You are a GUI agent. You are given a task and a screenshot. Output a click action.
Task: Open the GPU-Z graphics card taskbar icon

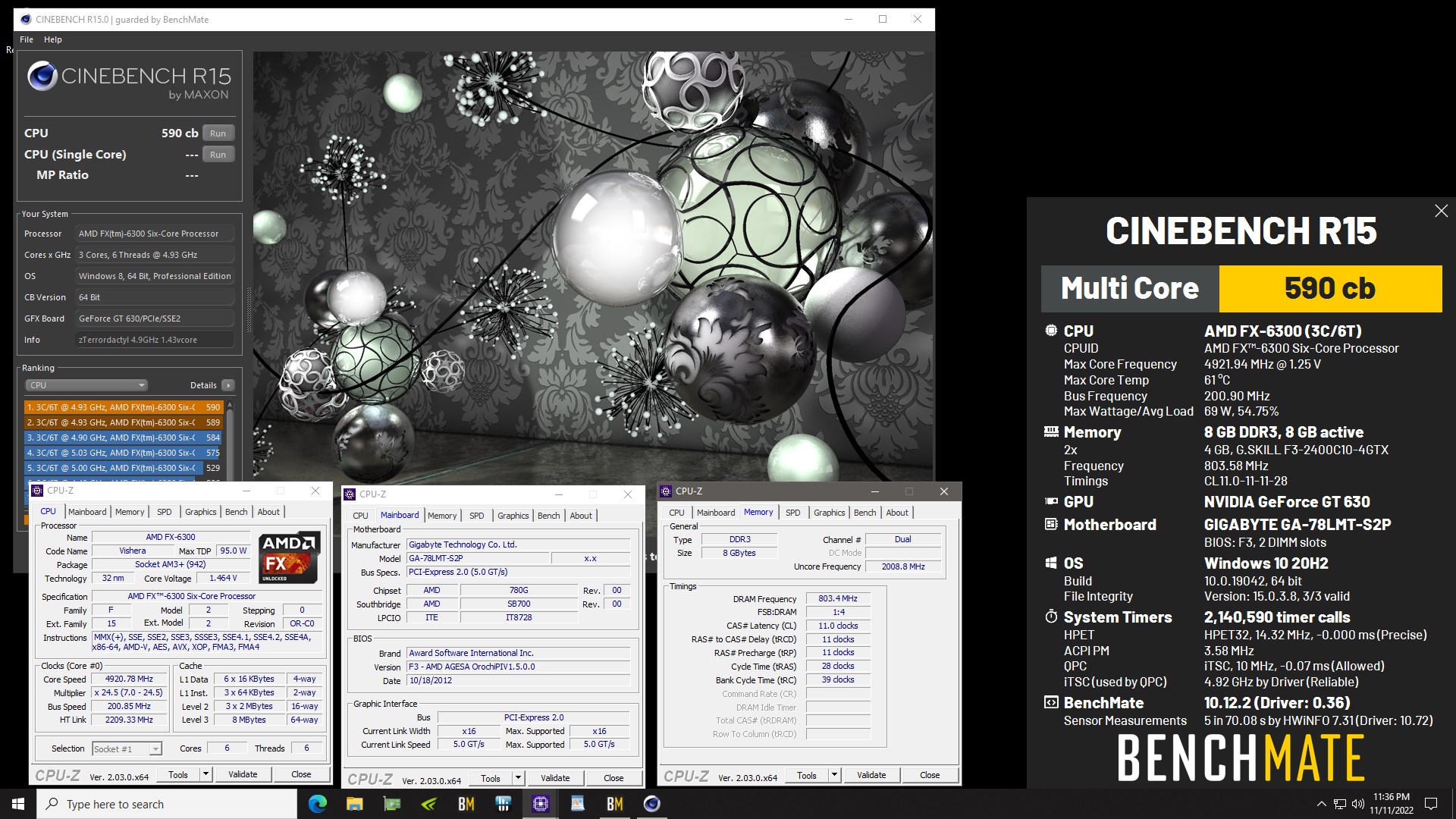pyautogui.click(x=392, y=804)
